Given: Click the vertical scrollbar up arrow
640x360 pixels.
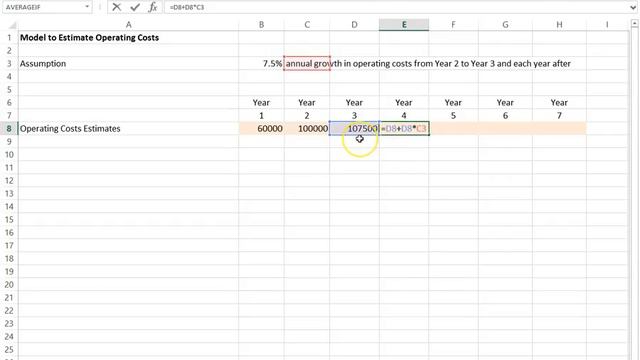Looking at the screenshot, I should (634, 24).
